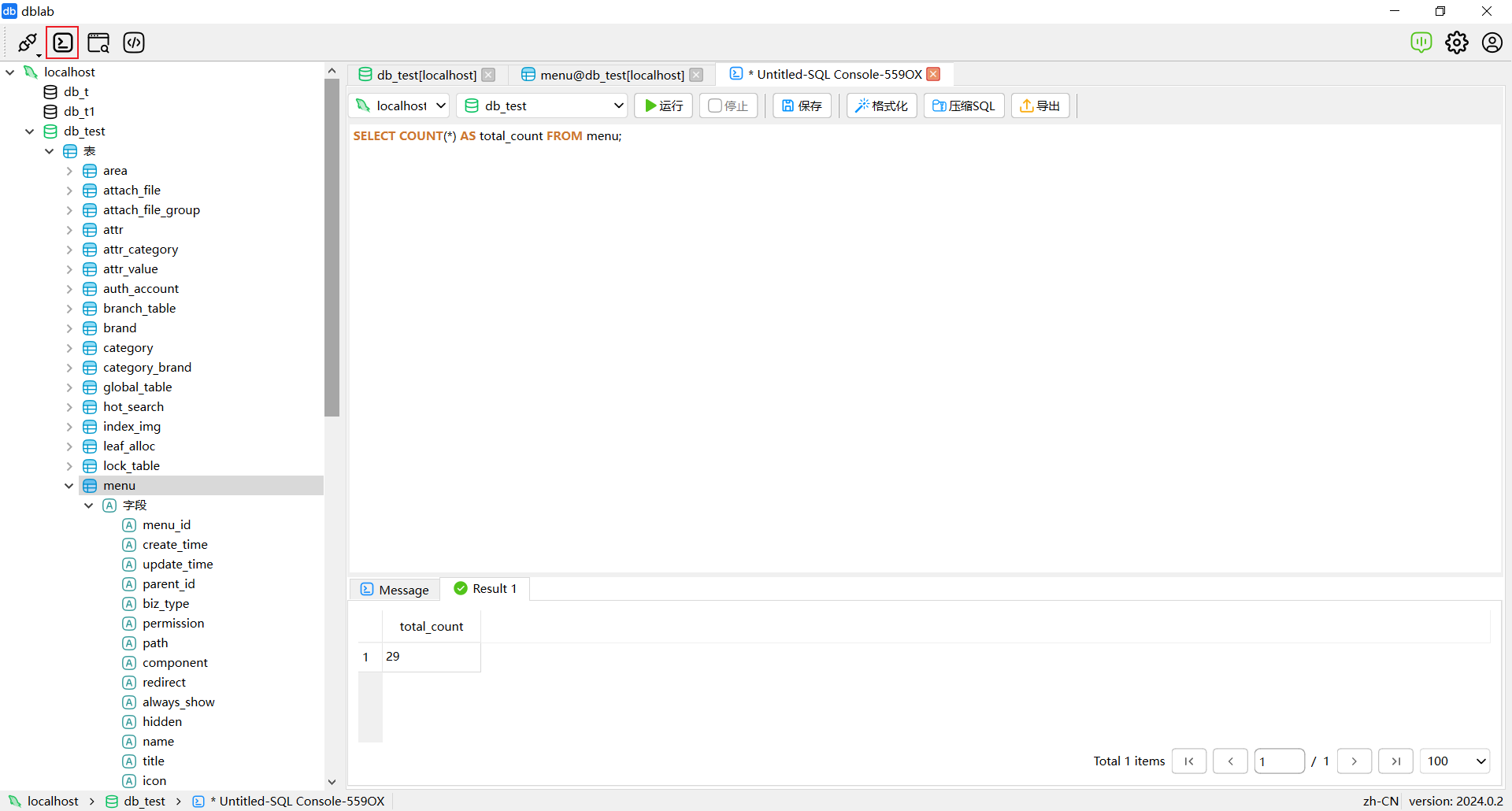Open the SQL console toolbar icon

pyautogui.click(x=63, y=43)
